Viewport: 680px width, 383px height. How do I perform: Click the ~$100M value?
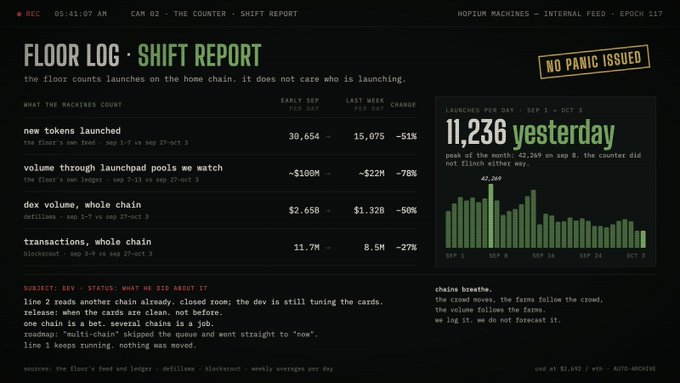point(304,173)
